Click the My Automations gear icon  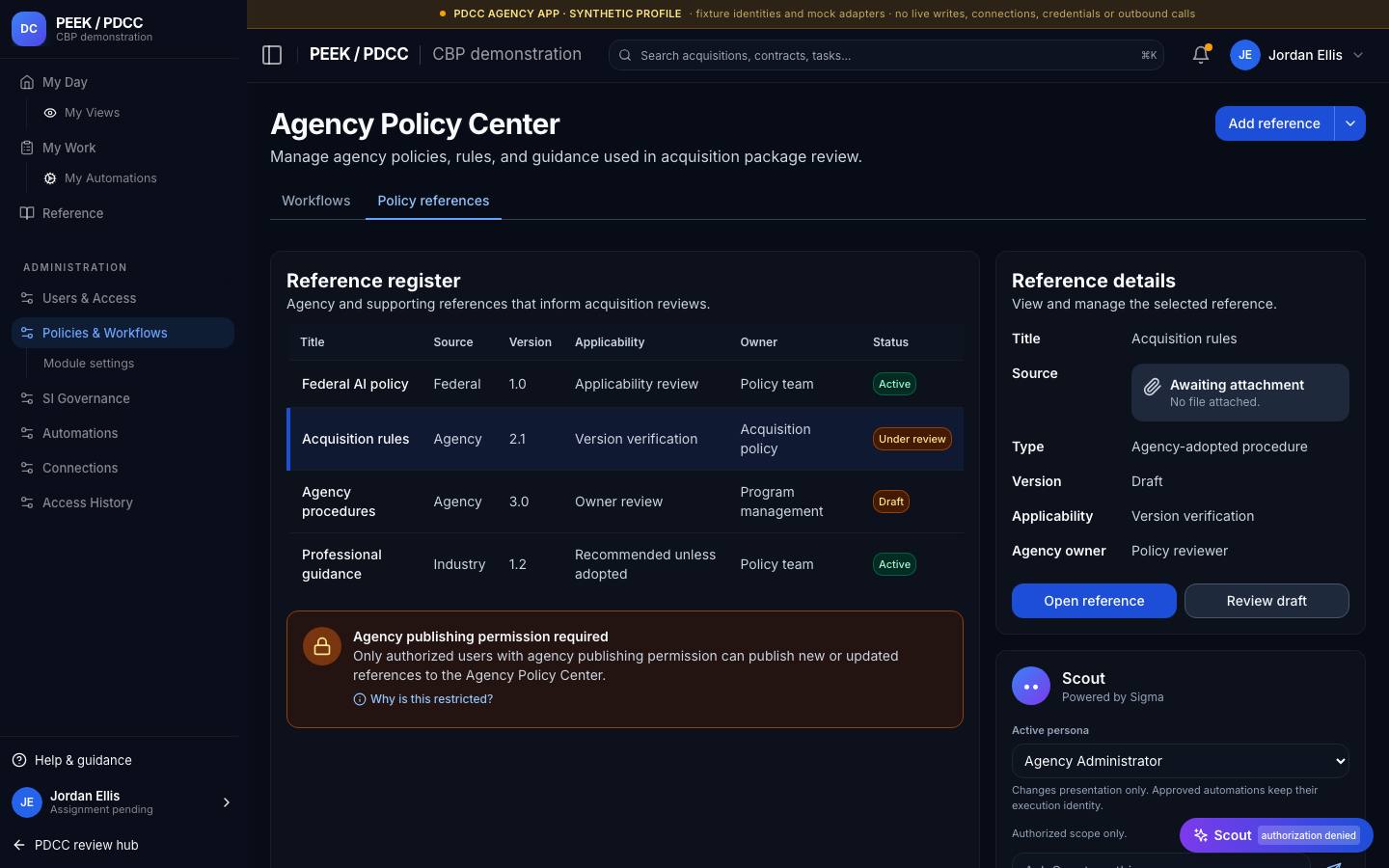coord(50,178)
